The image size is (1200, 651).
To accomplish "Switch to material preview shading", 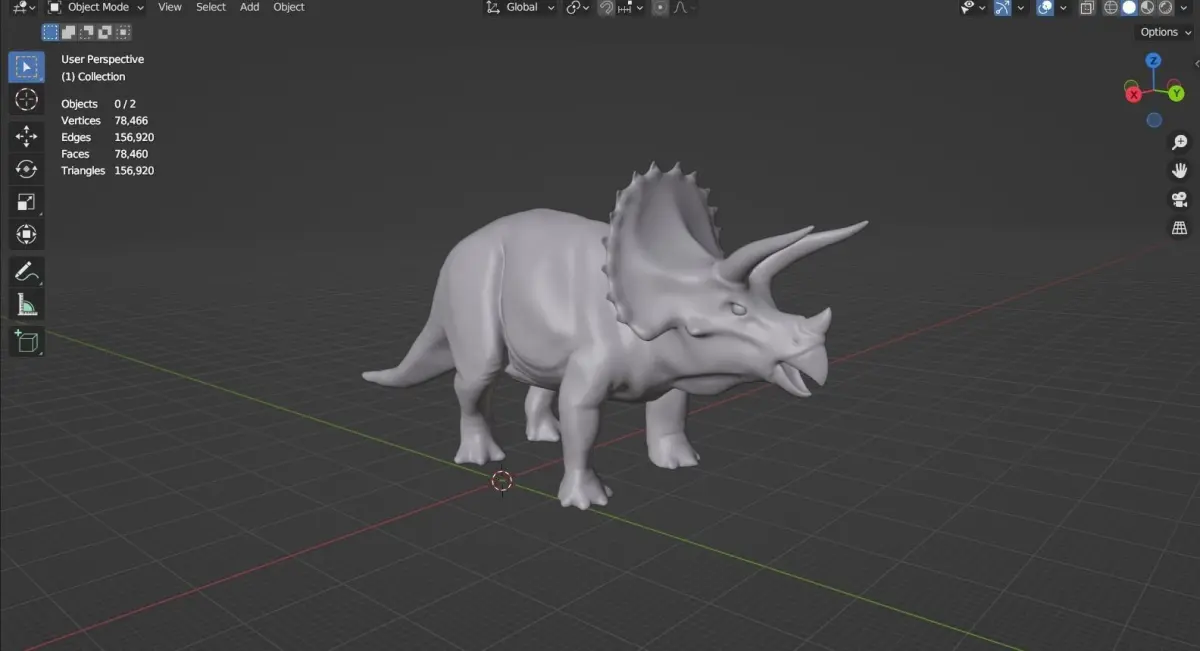I will 1148,7.
